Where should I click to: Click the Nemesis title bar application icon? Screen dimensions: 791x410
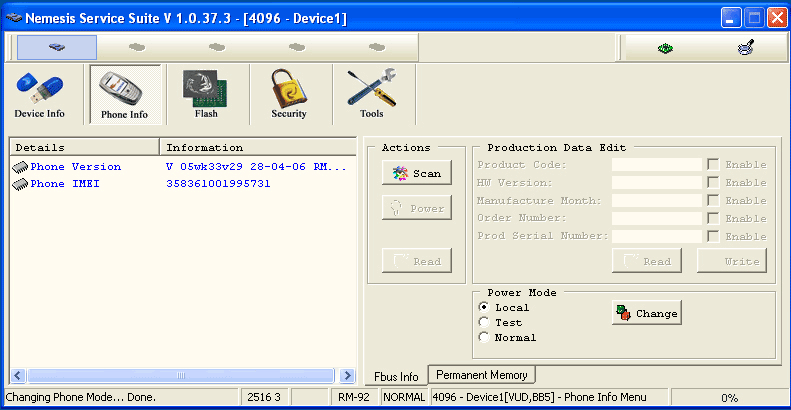pos(14,18)
